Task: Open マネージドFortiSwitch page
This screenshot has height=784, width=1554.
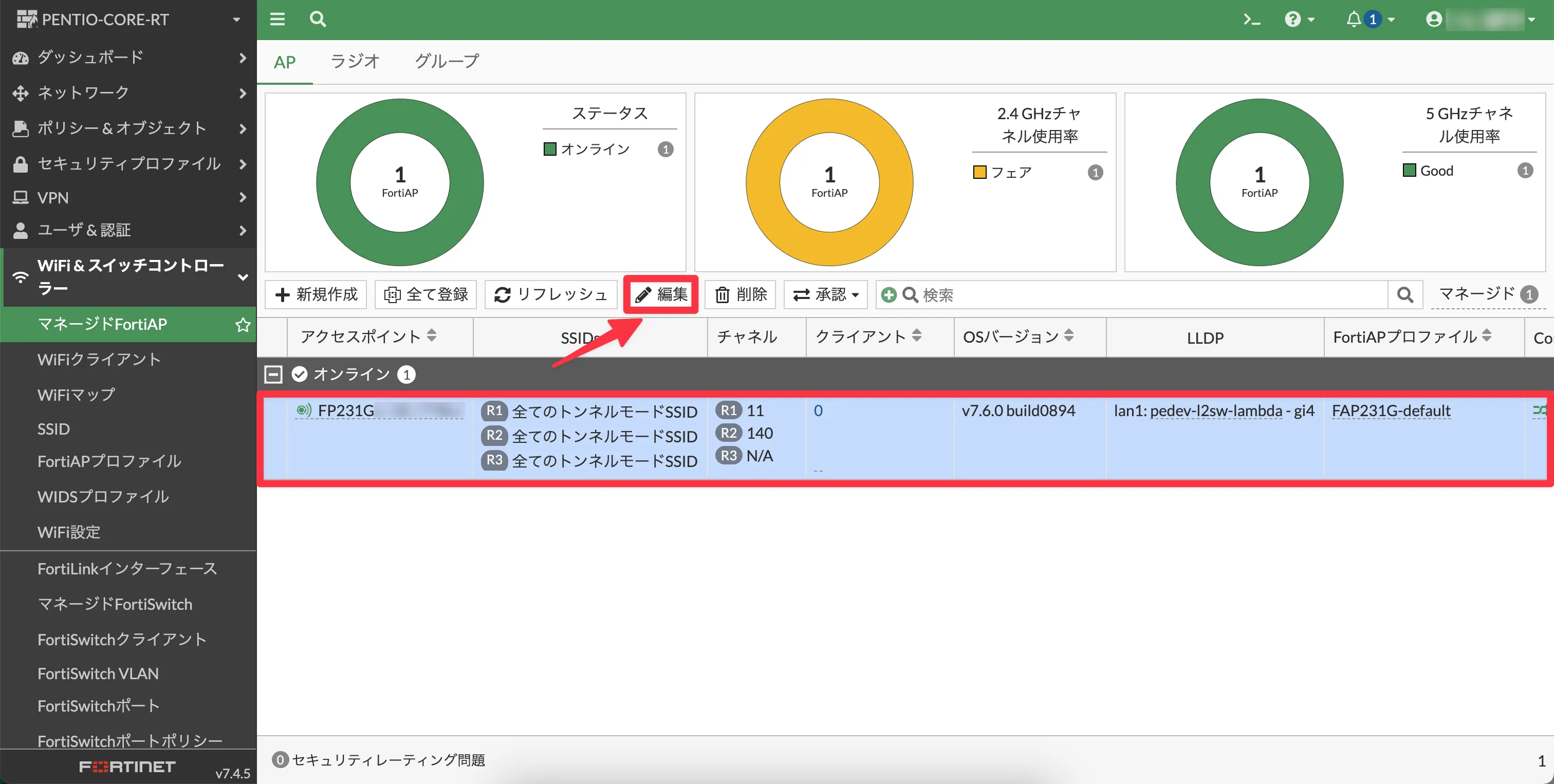Action: coord(115,604)
